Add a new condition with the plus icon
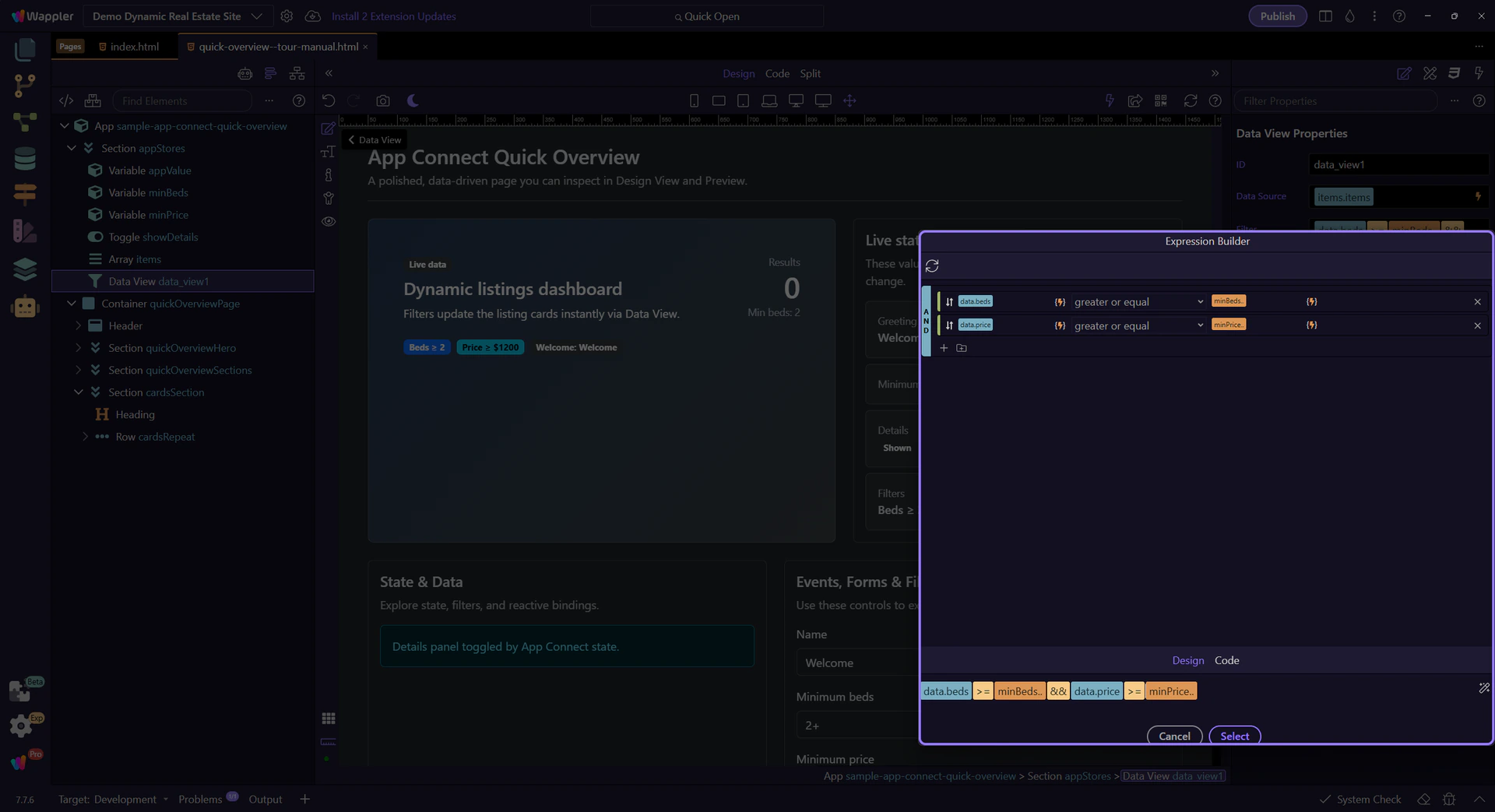Screen dimensions: 1495x812 point(944,348)
